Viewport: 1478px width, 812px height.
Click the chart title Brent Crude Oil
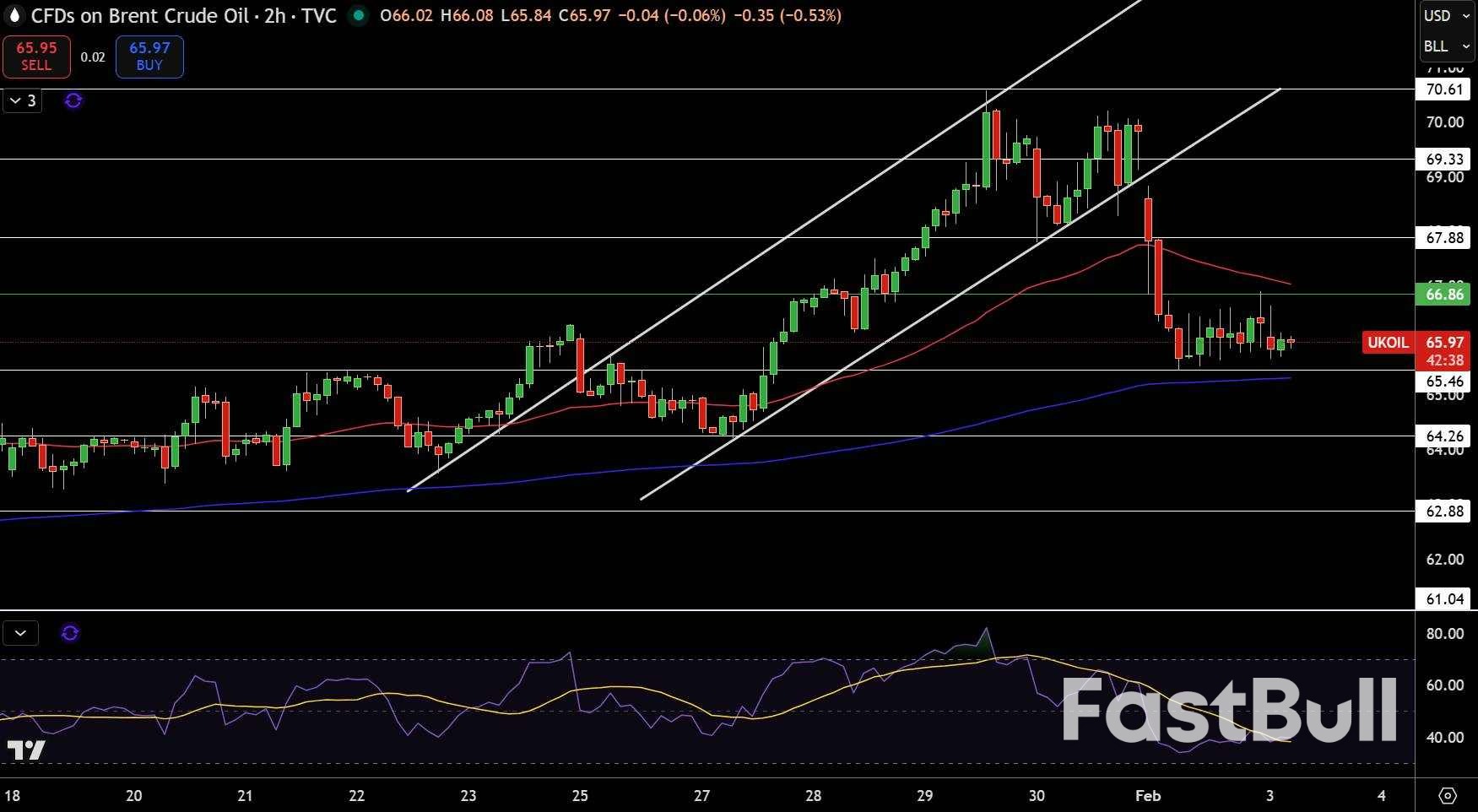(x=183, y=15)
